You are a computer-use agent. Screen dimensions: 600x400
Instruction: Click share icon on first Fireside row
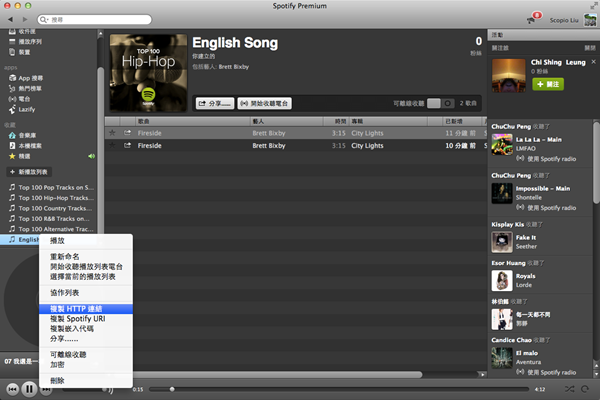pos(127,133)
